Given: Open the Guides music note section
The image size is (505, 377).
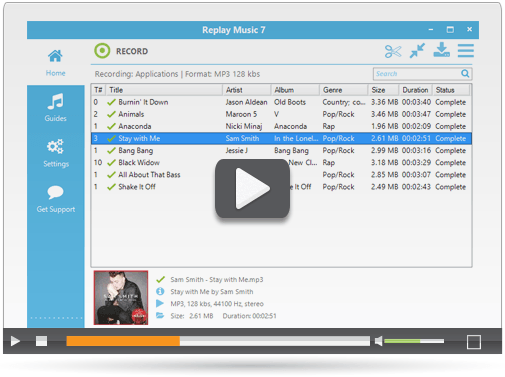Looking at the screenshot, I should (x=55, y=108).
